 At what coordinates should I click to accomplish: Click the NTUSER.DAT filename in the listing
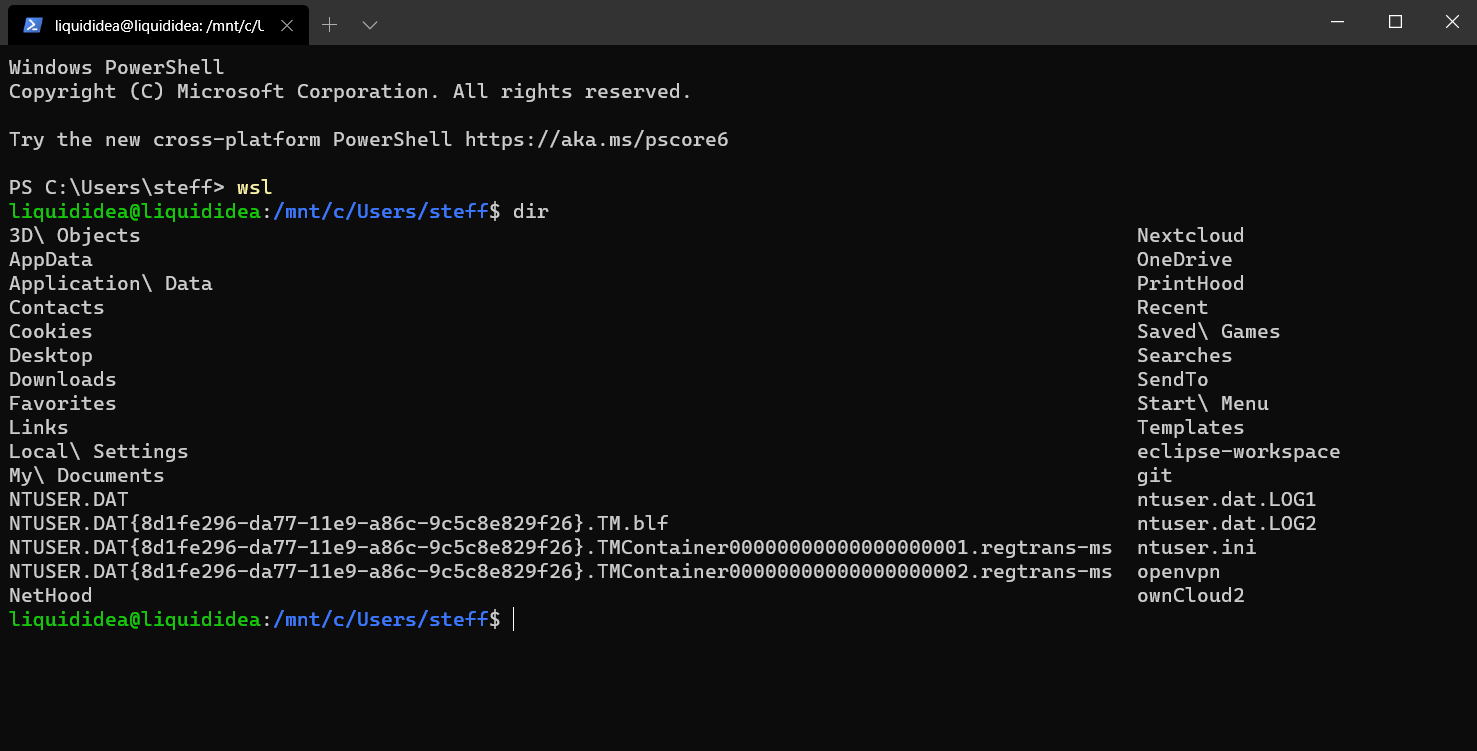(68, 499)
